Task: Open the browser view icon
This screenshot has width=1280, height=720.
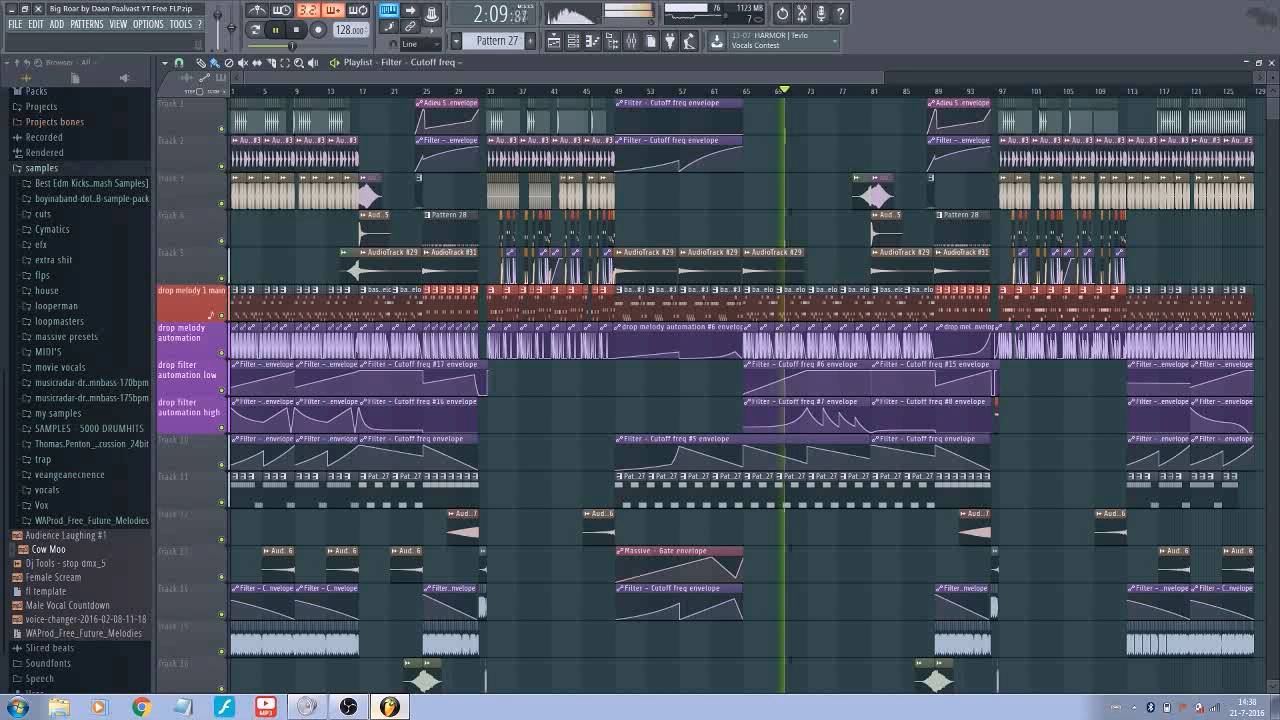Action: tap(612, 41)
